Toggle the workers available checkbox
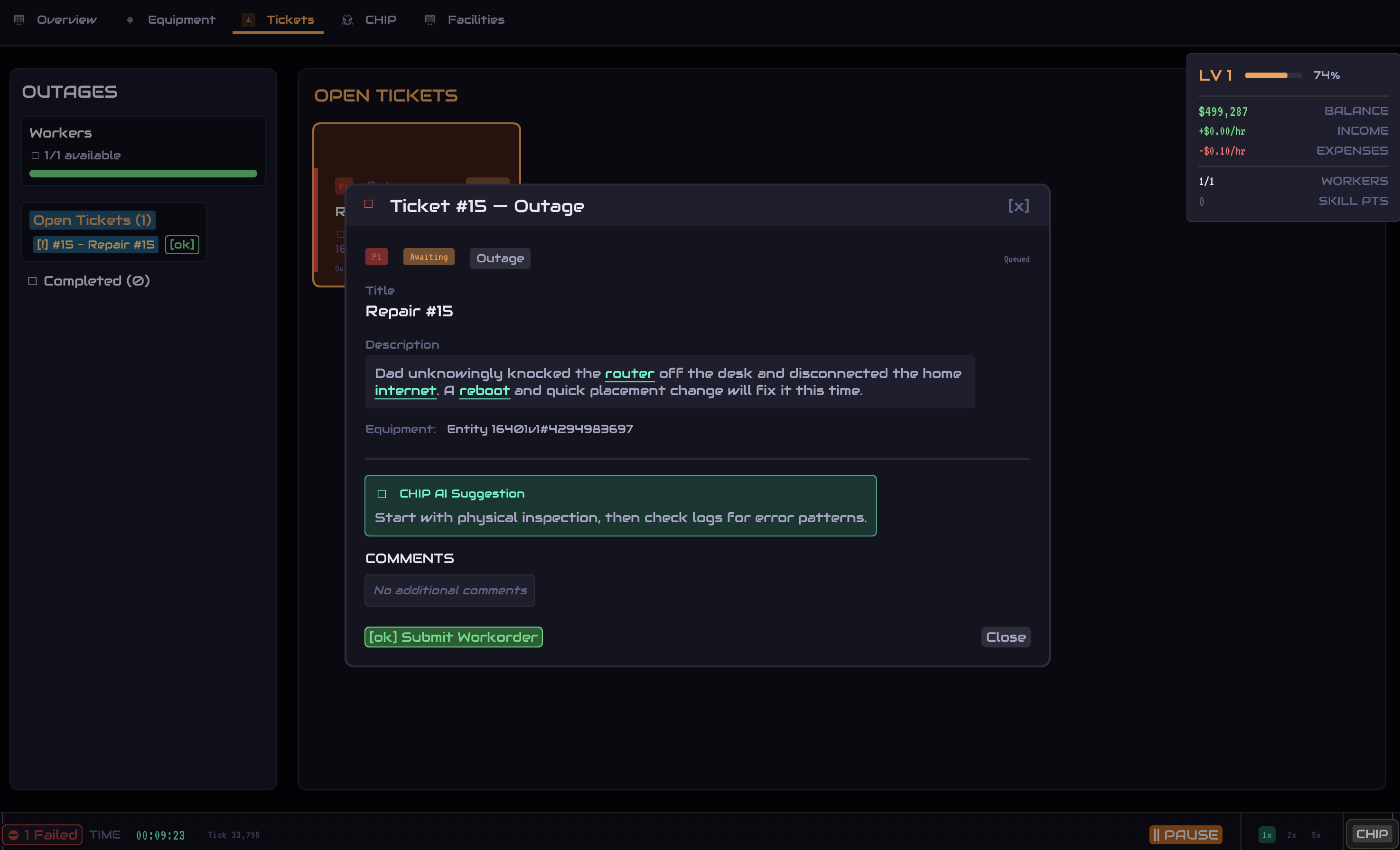 pos(35,156)
